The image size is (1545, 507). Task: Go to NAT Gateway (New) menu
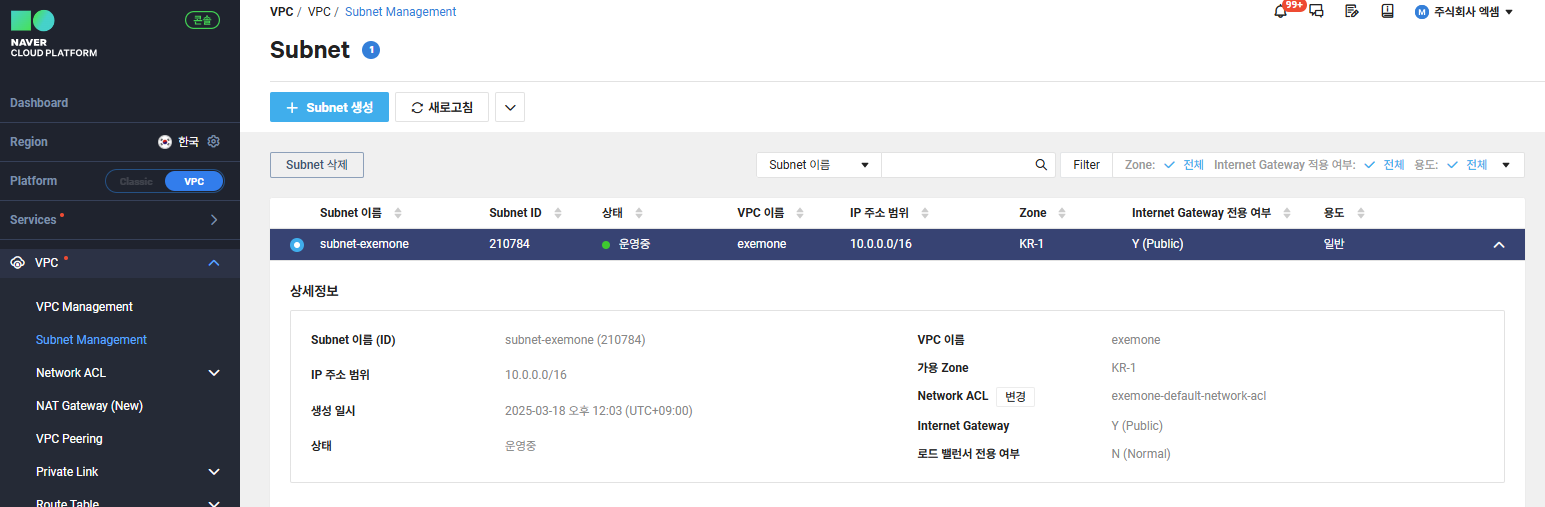[89, 406]
